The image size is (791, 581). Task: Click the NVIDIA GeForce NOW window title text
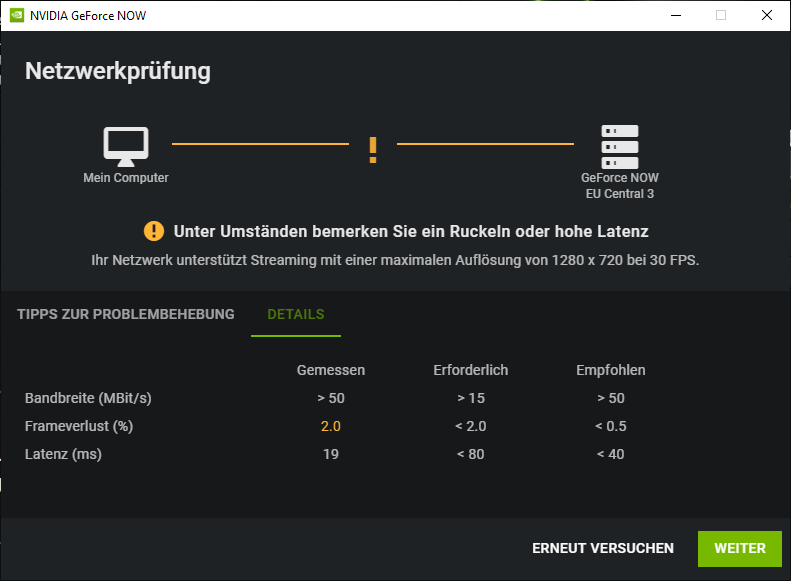pyautogui.click(x=88, y=16)
